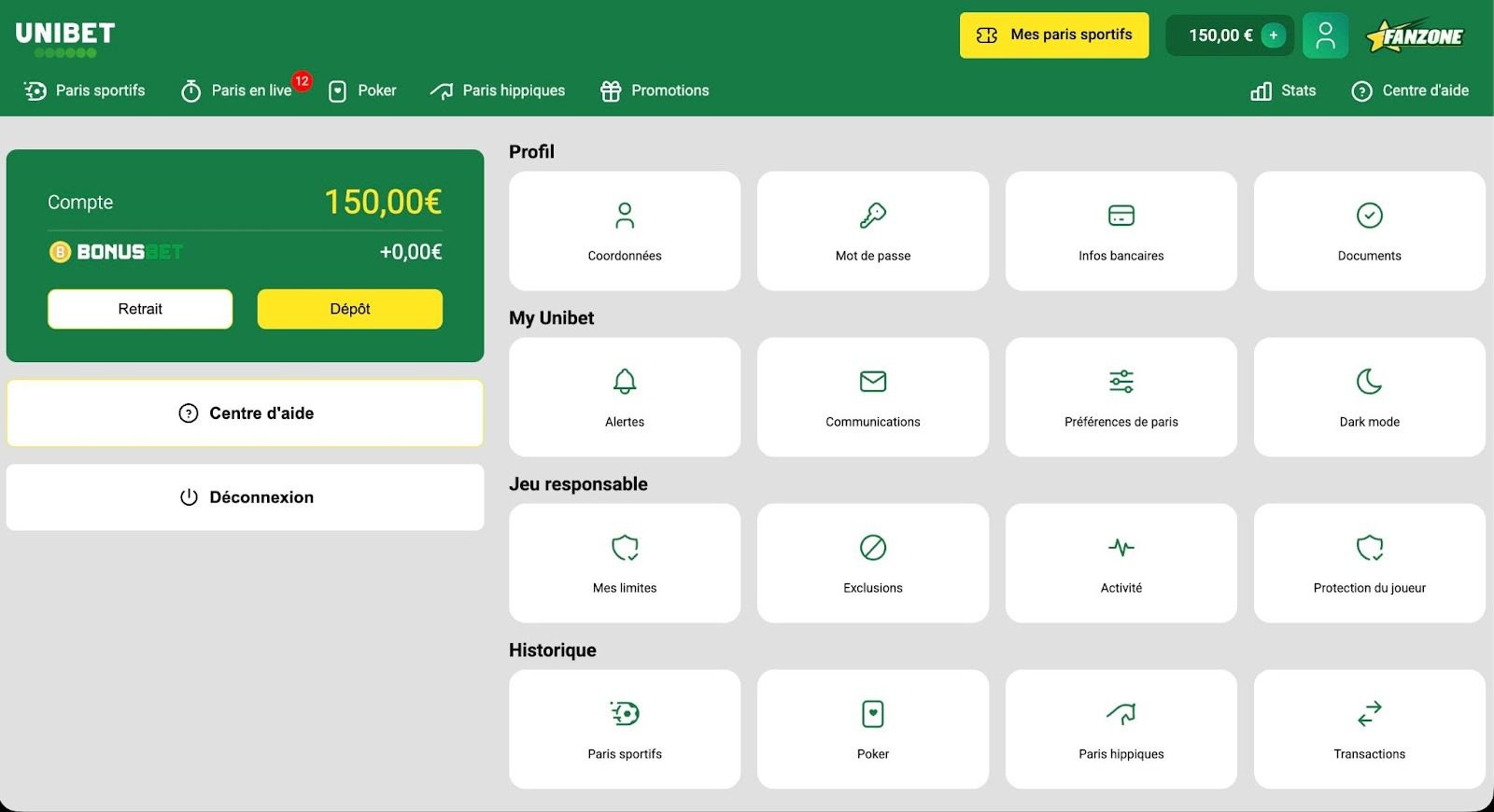Select the Mot de passe label
The image size is (1494, 812).
pos(873,256)
